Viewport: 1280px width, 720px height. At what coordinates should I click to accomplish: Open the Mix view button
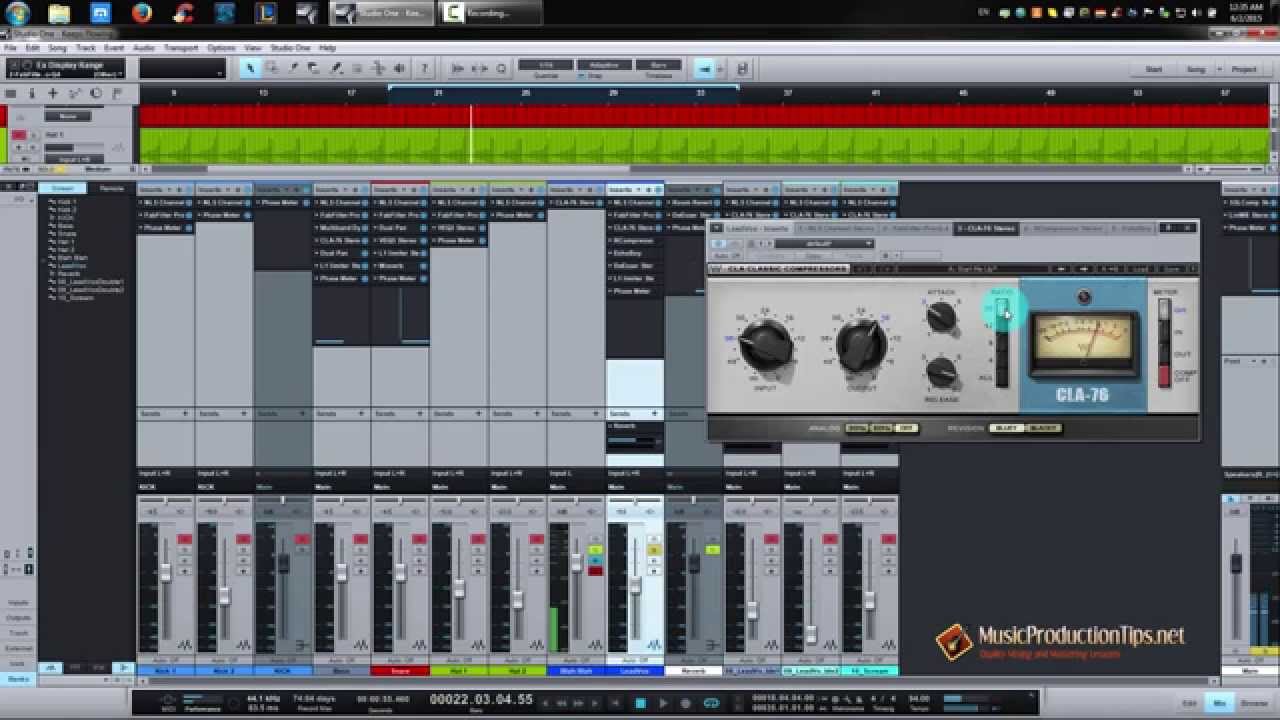(x=1220, y=703)
